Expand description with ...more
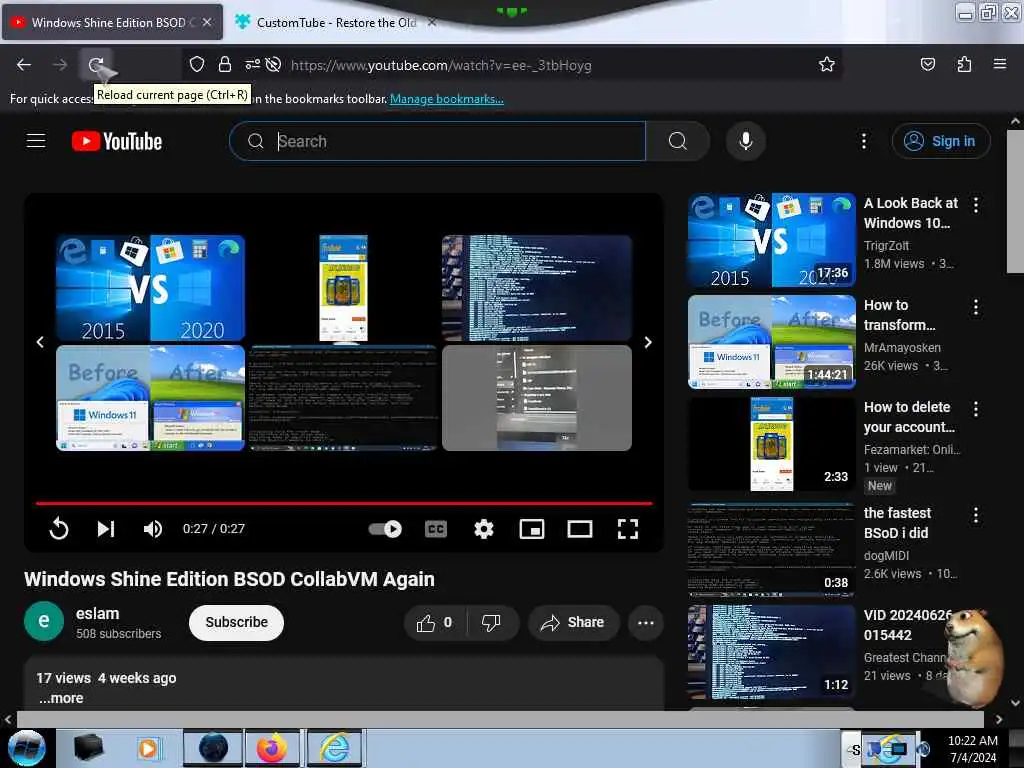Viewport: 1024px width, 768px height. click(x=61, y=697)
